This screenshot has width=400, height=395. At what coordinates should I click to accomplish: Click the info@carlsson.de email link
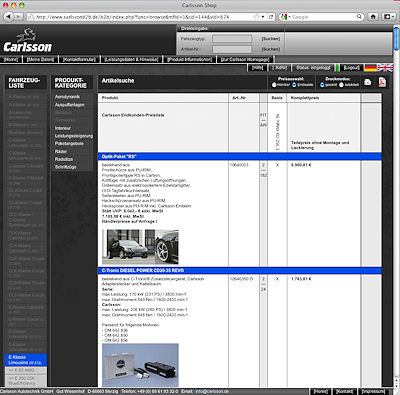(x=212, y=392)
